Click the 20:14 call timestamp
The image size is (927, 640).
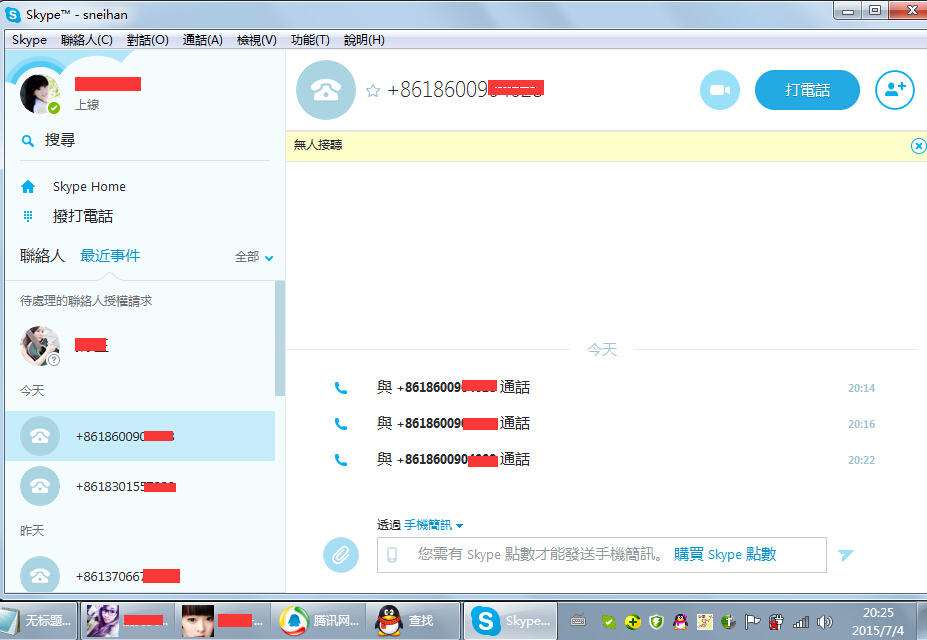tap(861, 388)
